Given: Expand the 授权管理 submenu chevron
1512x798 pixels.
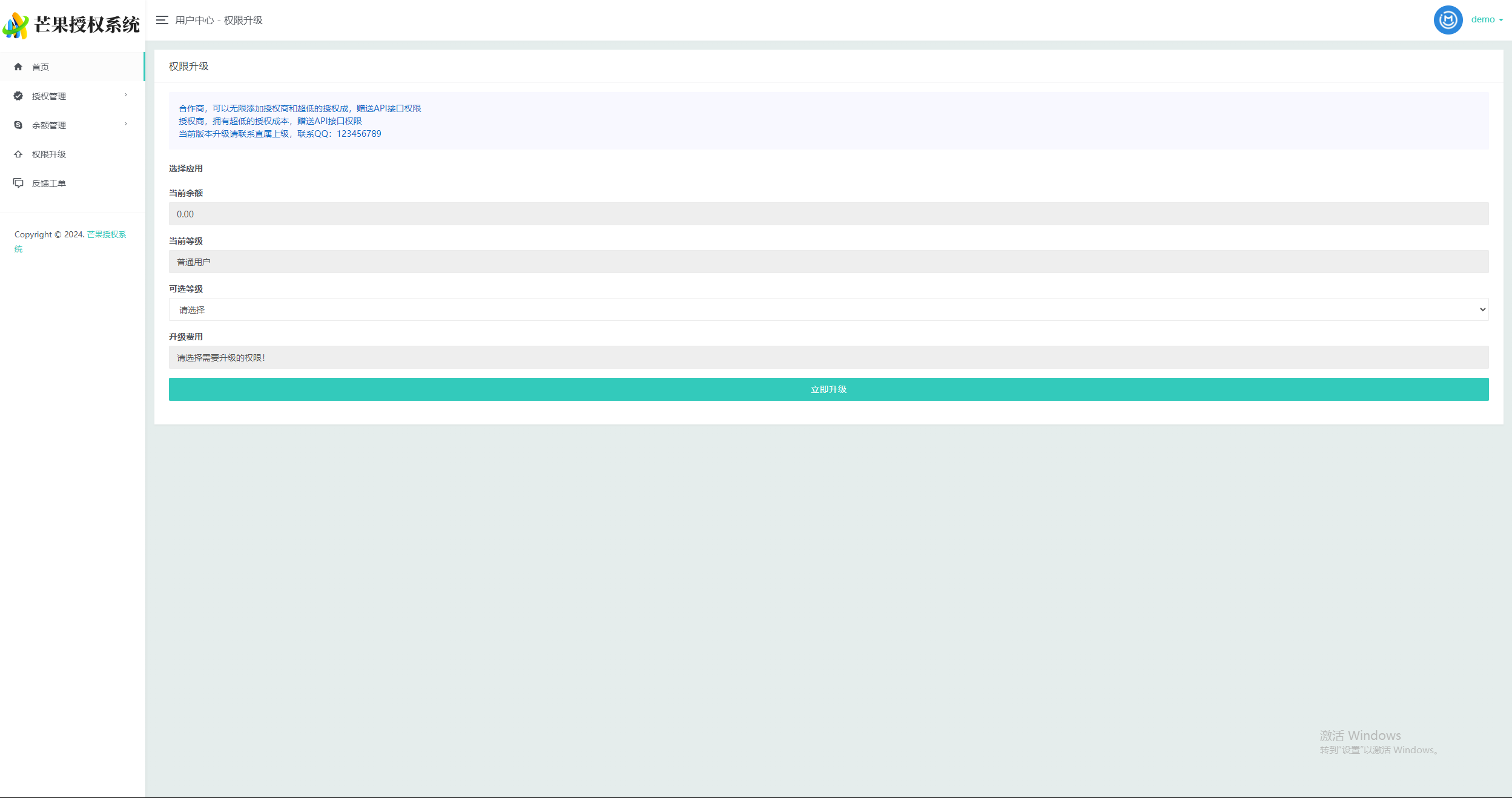Looking at the screenshot, I should tap(126, 95).
